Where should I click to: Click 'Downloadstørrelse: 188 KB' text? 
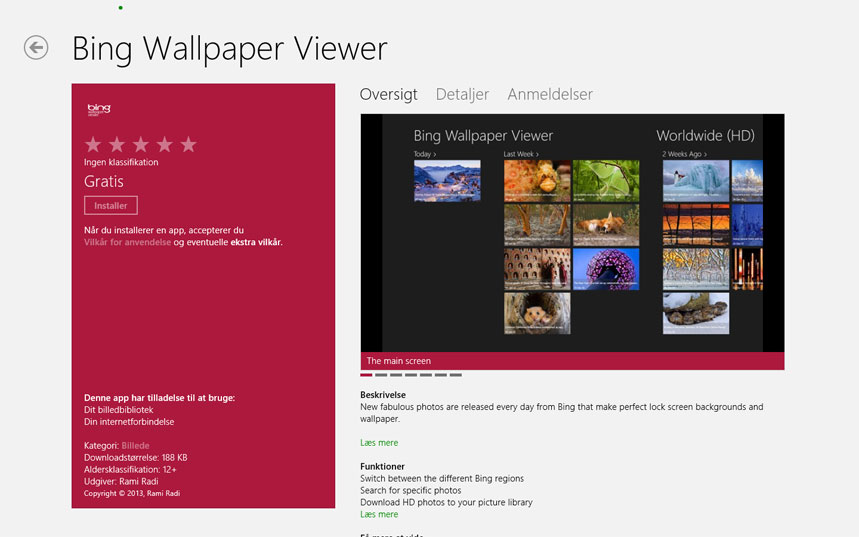[x=135, y=458]
